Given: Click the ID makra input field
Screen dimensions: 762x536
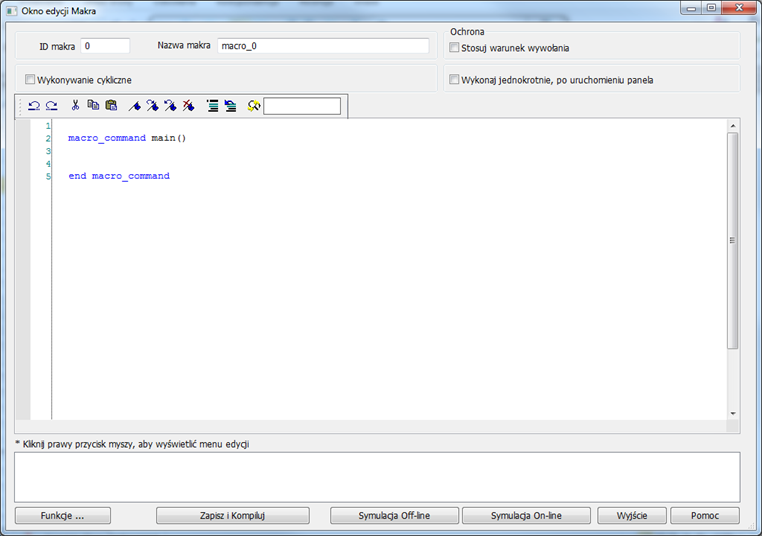Looking at the screenshot, I should [105, 46].
